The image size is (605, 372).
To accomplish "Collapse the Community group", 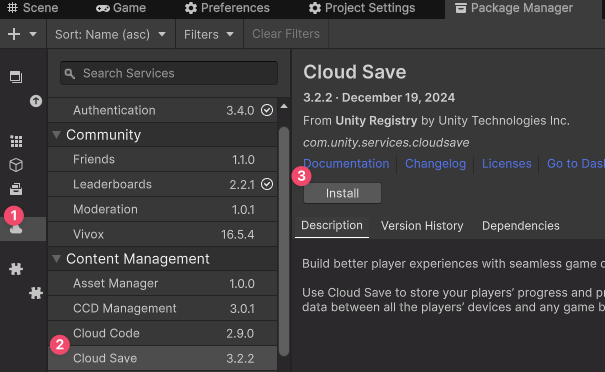I will [x=57, y=135].
